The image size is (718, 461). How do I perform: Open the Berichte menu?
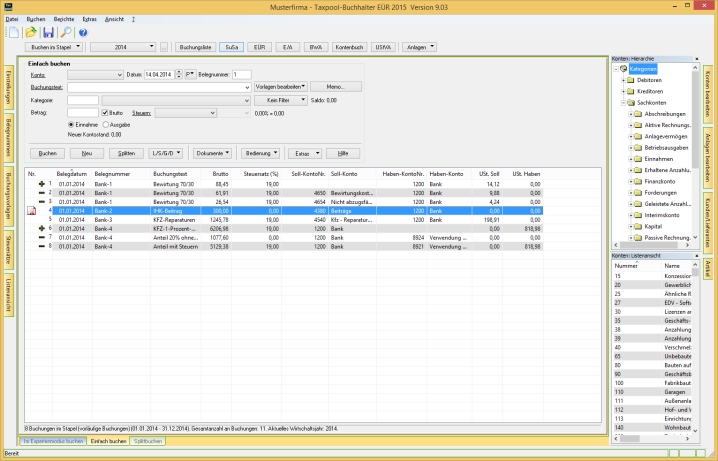coord(64,19)
